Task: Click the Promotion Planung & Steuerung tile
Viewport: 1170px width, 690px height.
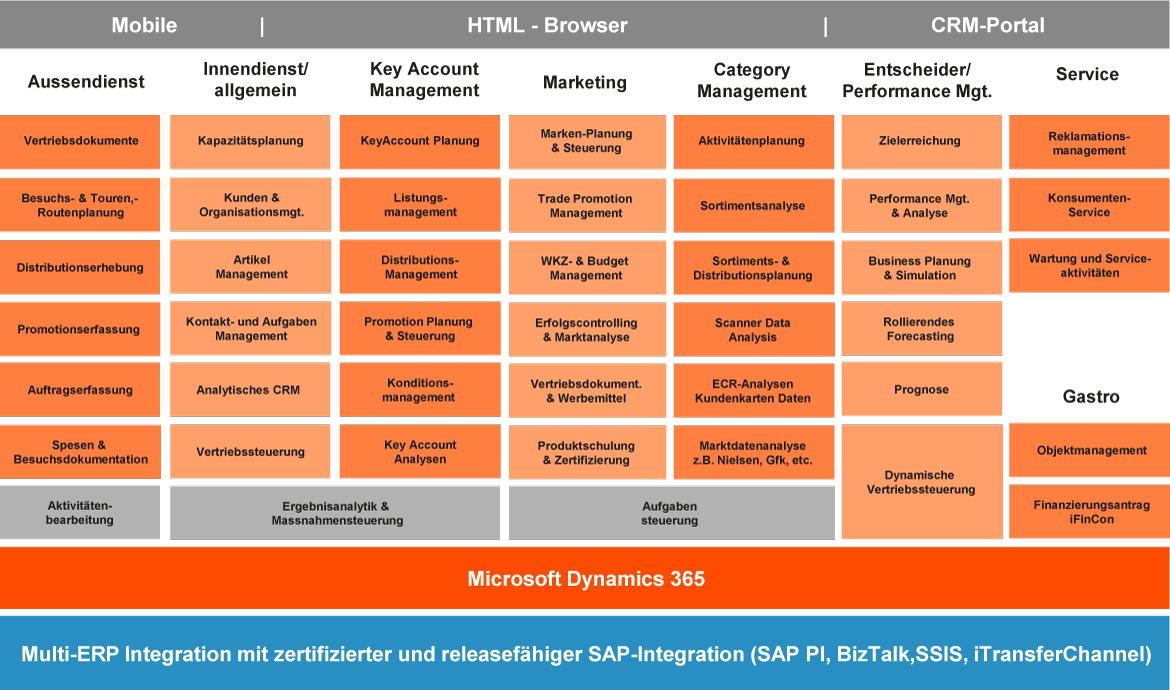Action: tap(420, 329)
